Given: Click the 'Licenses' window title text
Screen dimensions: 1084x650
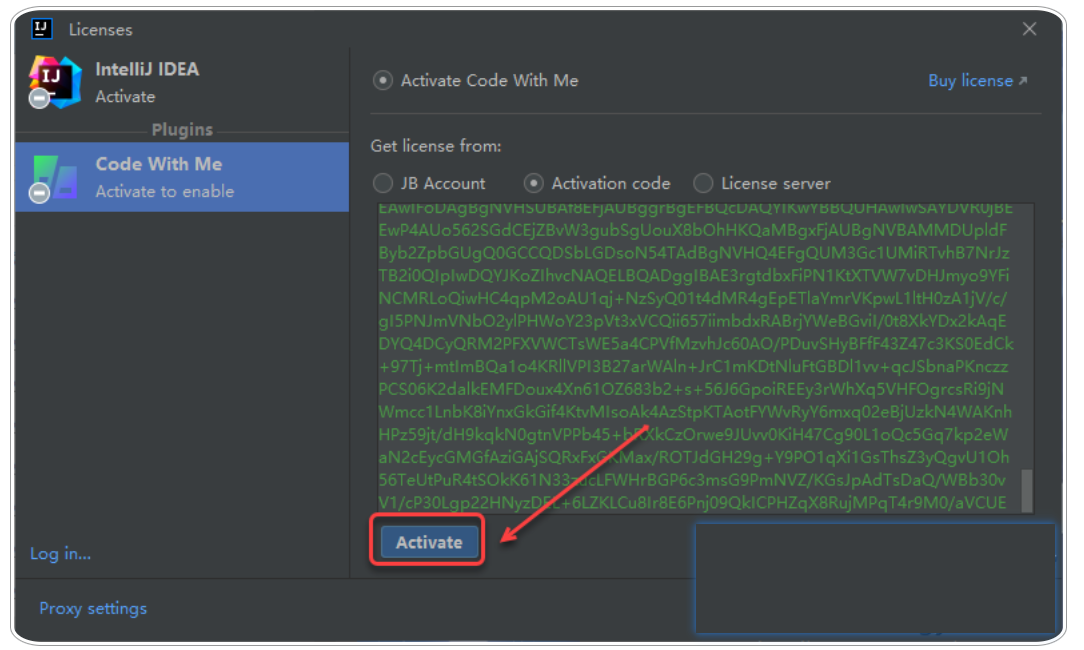Looking at the screenshot, I should coord(100,30).
